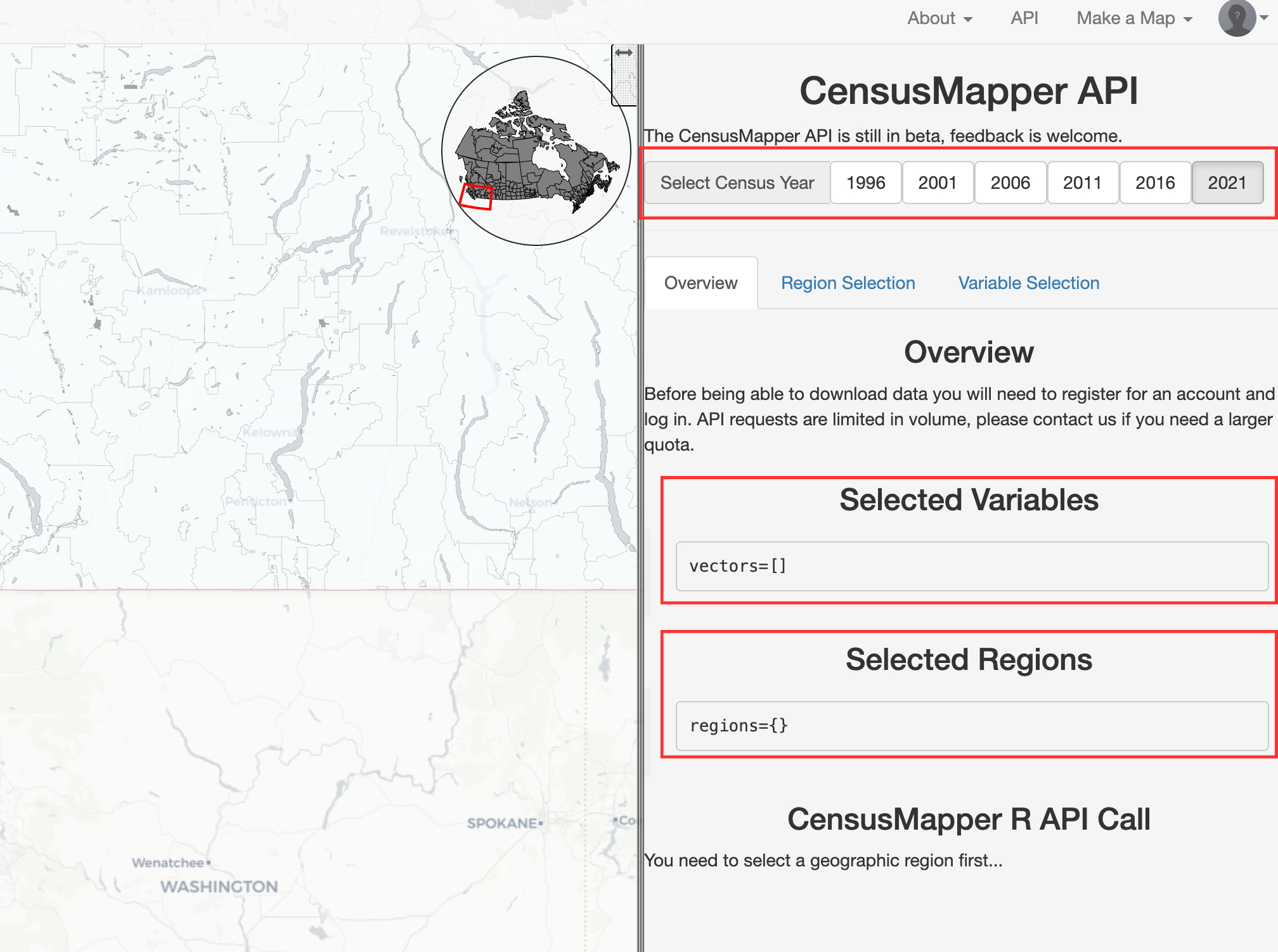Click the Selected Variables heading
This screenshot has height=952, width=1278.
pyautogui.click(x=969, y=500)
